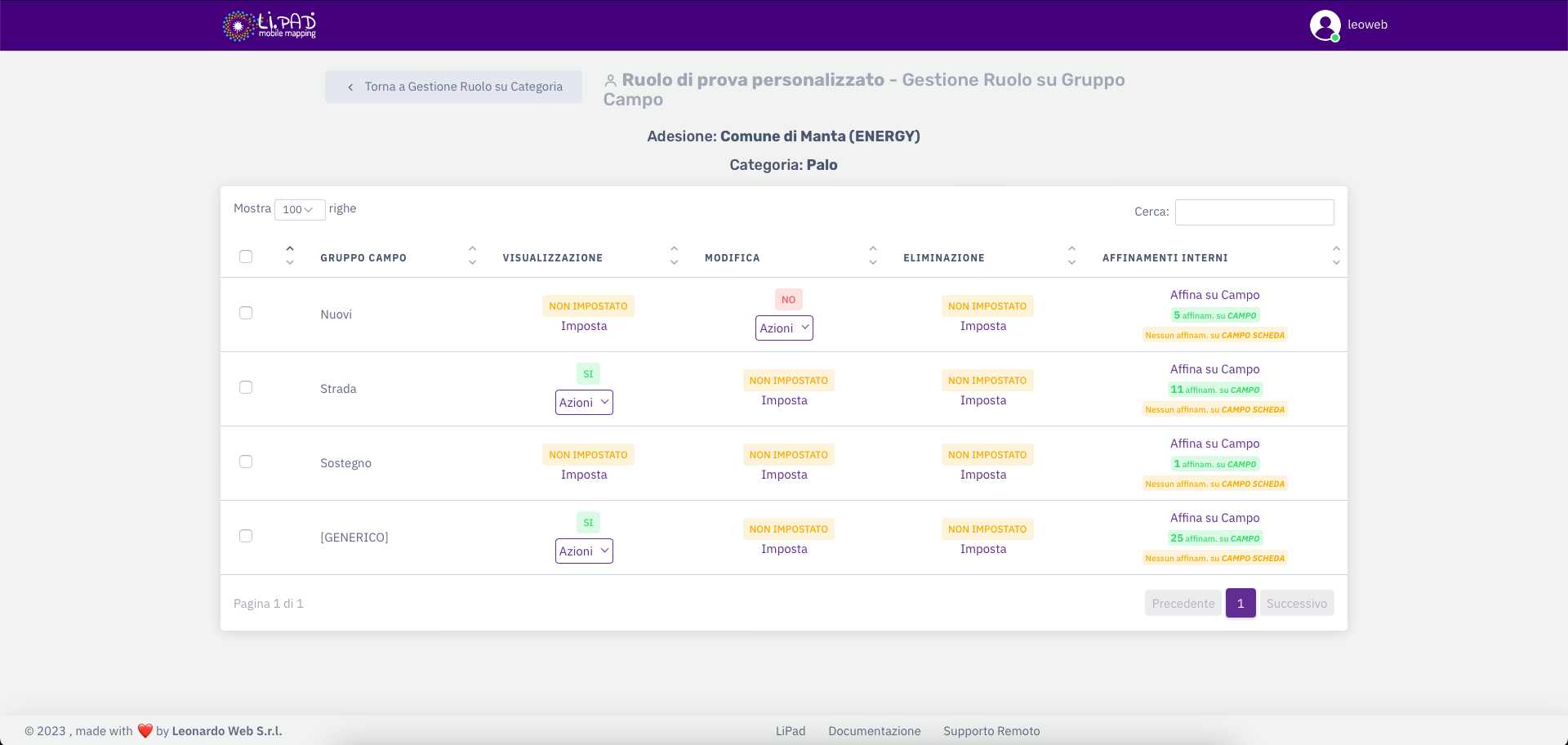Screen dimensions: 1568x745
Task: Sort by Affinamenti Interni column arrows
Action: [x=1335, y=257]
